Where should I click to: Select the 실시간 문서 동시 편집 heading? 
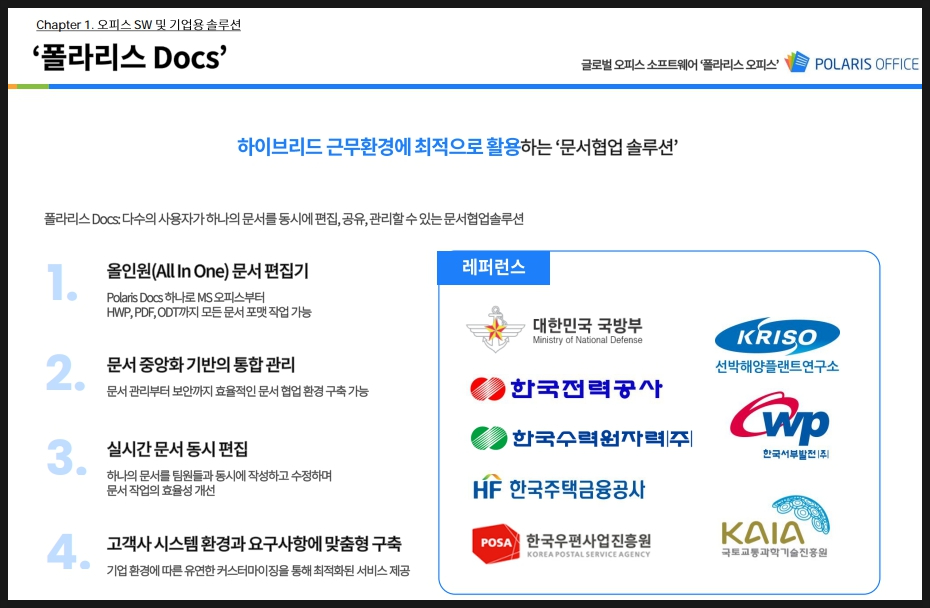(177, 448)
